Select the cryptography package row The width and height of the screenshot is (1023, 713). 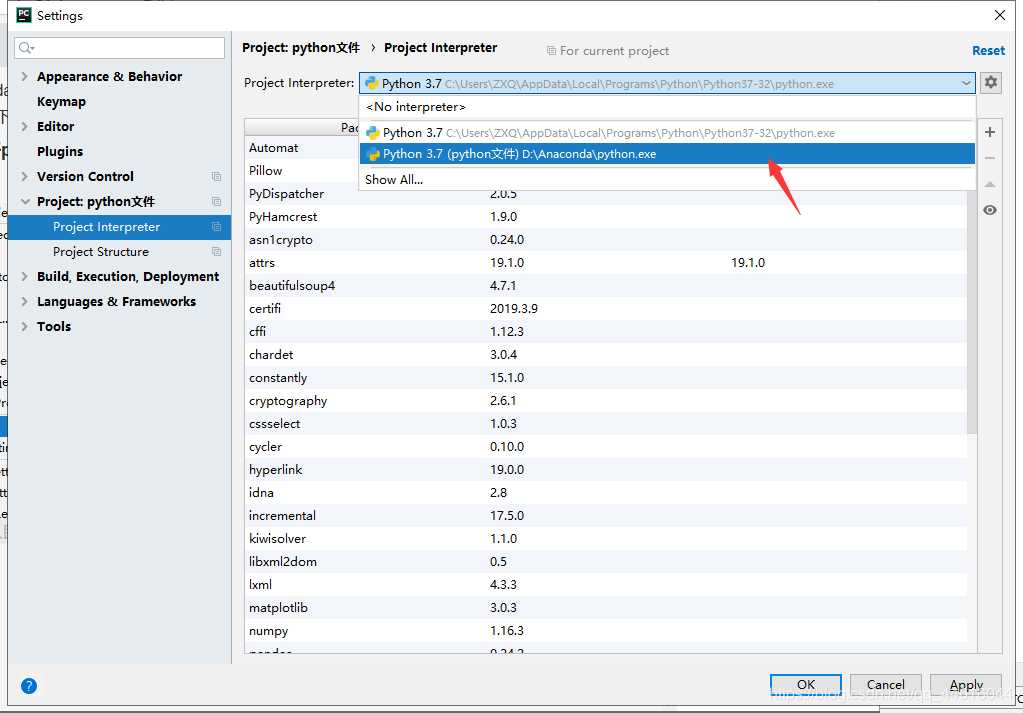pyautogui.click(x=605, y=401)
